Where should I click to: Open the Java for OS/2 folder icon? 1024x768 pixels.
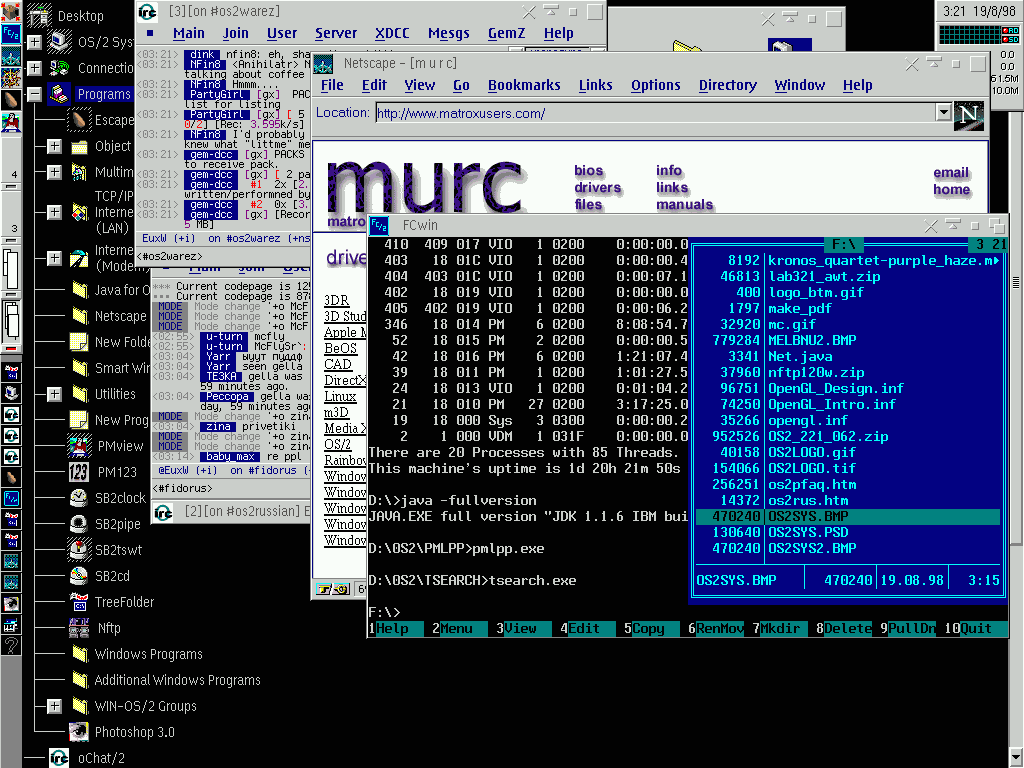point(79,289)
